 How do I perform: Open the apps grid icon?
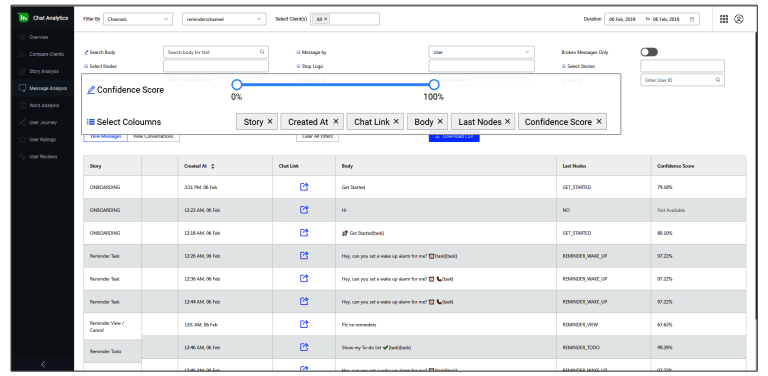coord(723,19)
